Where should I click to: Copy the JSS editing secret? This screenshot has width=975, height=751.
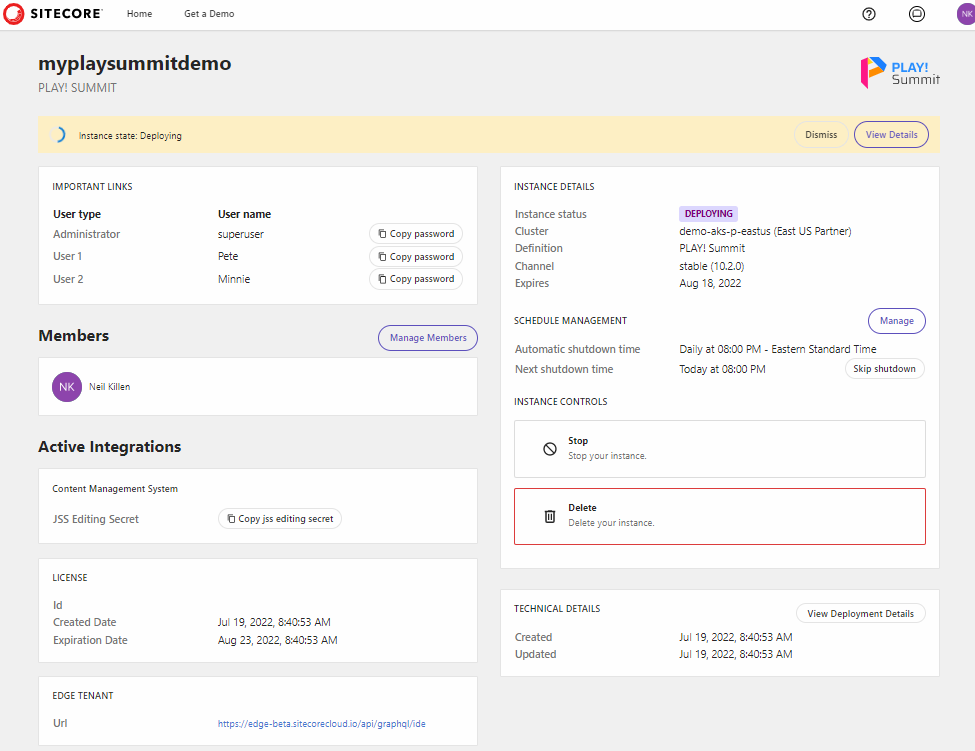(x=279, y=518)
